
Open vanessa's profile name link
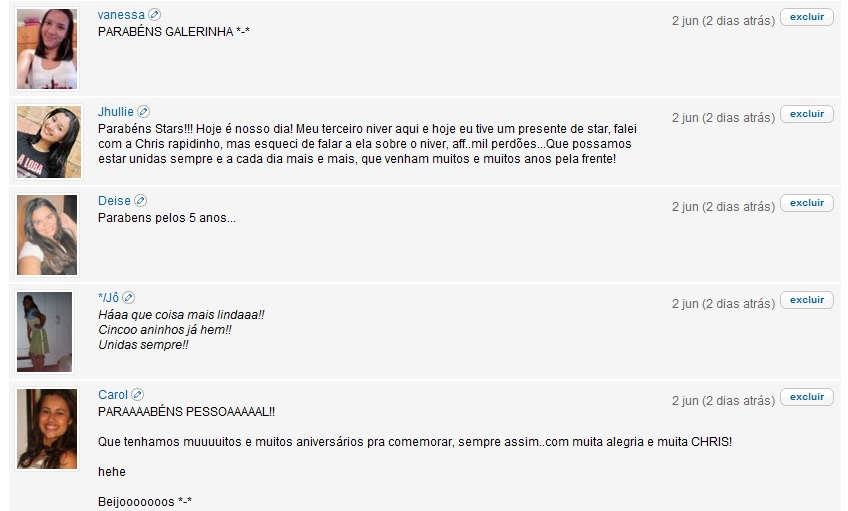121,15
